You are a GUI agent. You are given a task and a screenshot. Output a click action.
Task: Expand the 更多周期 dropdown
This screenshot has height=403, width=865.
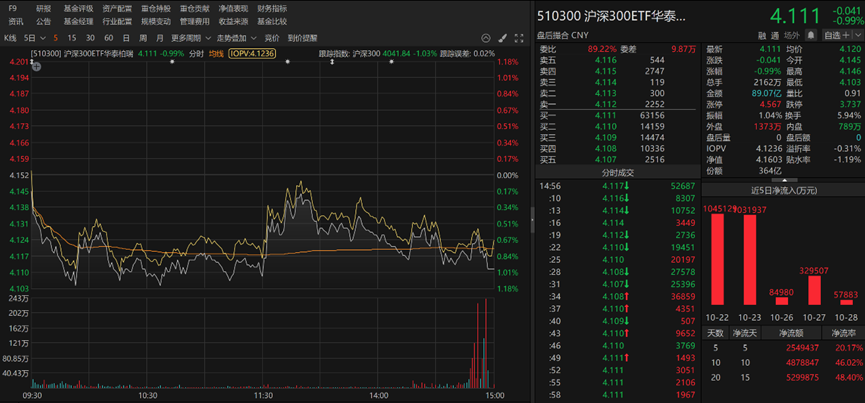pyautogui.click(x=191, y=38)
